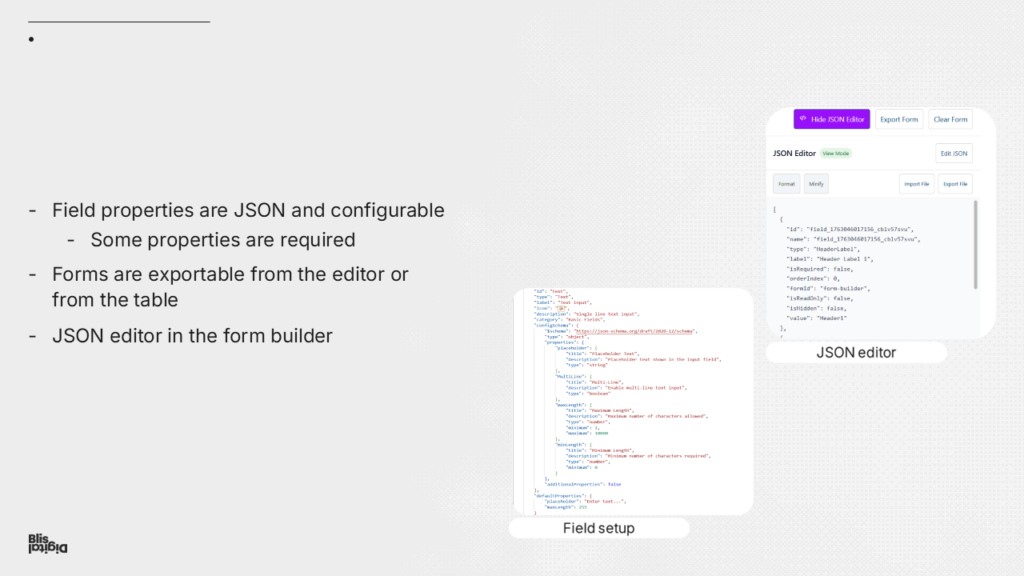Click the 'JSON Editor' panel heading
The width and height of the screenshot is (1024, 576).
794,153
